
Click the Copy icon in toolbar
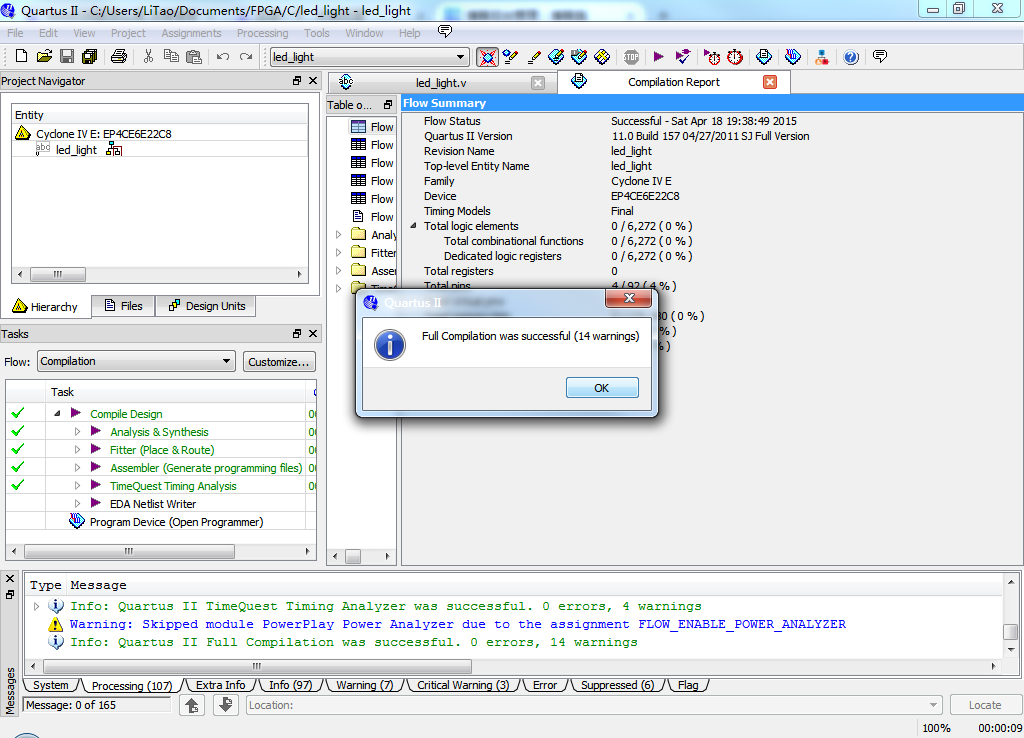(171, 57)
